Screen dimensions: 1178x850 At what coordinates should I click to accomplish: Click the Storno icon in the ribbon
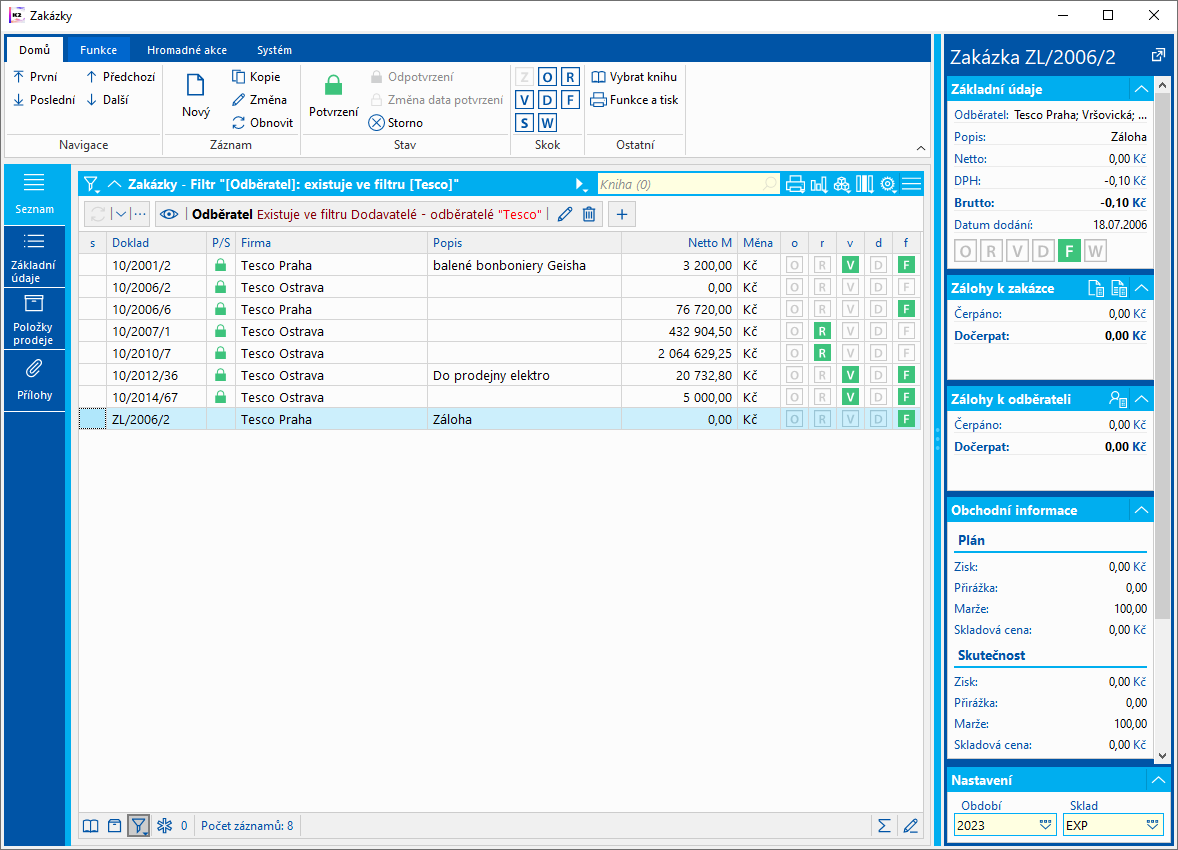[x=377, y=123]
